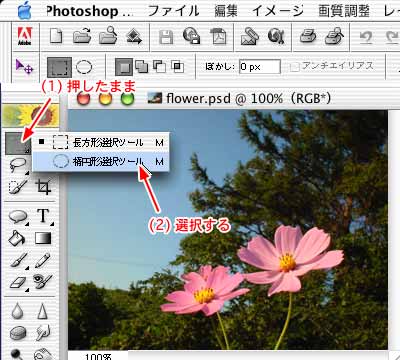400x360 pixels.
Task: Choose elliptical marquee in options bar
Action: coord(84,67)
